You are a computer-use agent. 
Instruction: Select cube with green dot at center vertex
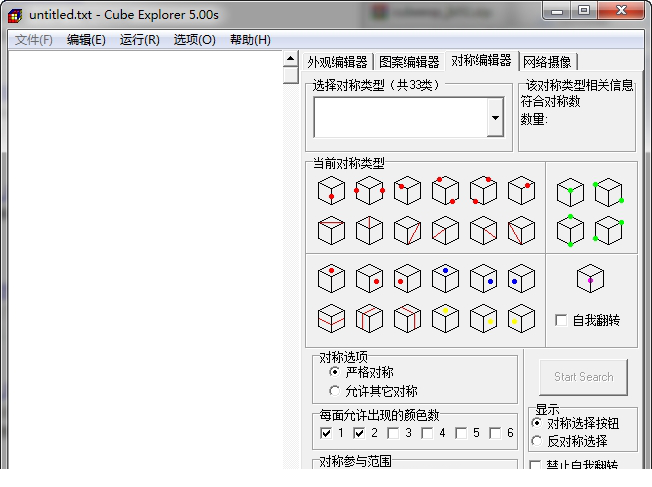point(570,192)
